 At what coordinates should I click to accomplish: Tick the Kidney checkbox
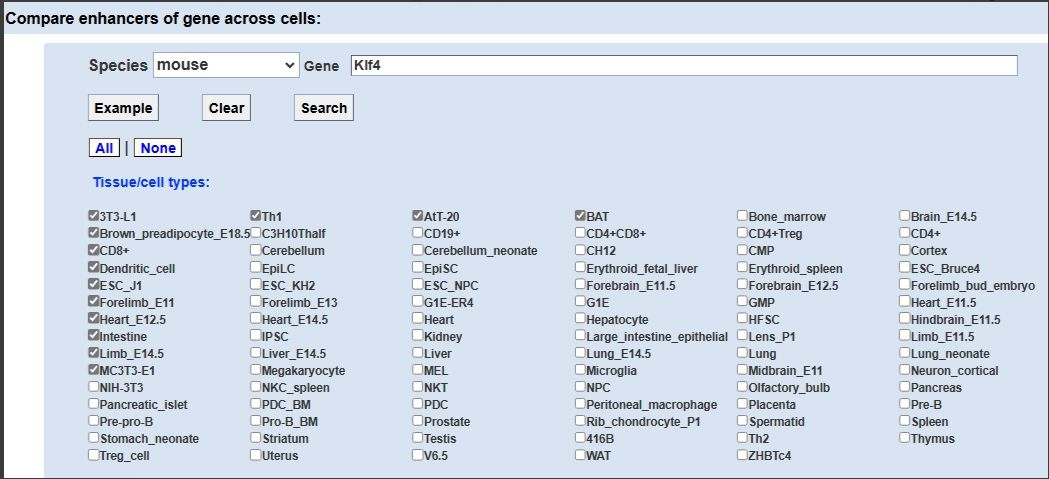pyautogui.click(x=418, y=336)
